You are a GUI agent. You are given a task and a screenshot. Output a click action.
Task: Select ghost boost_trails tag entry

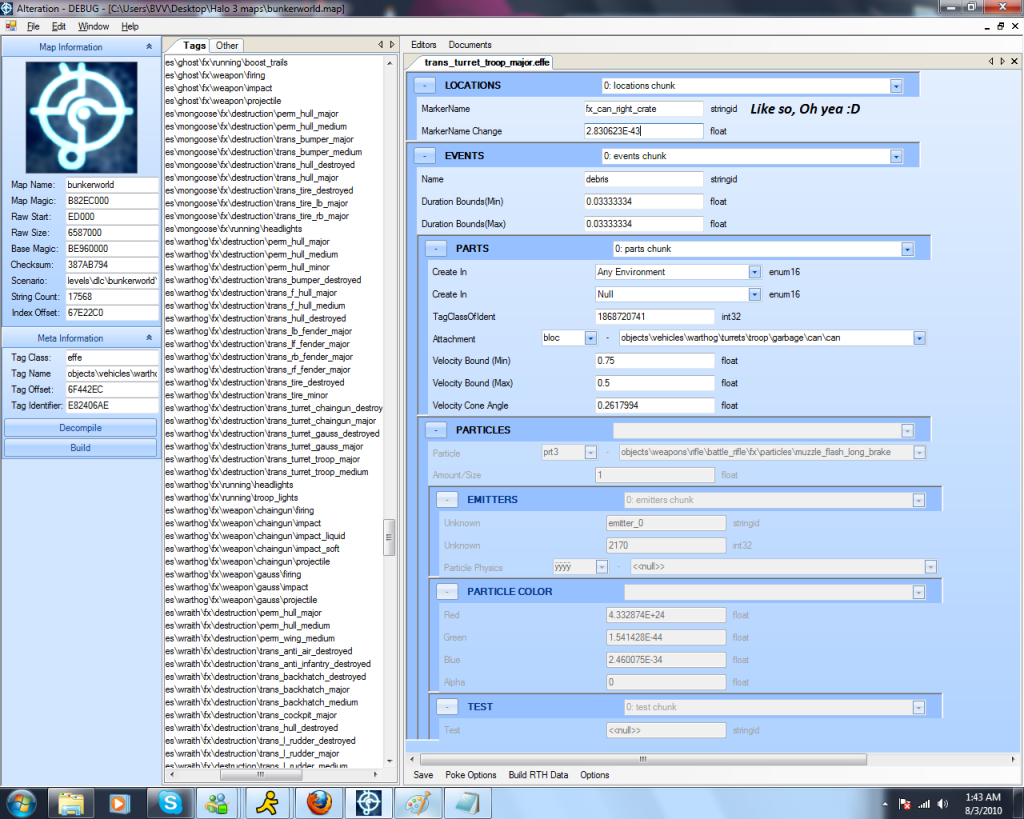(227, 63)
